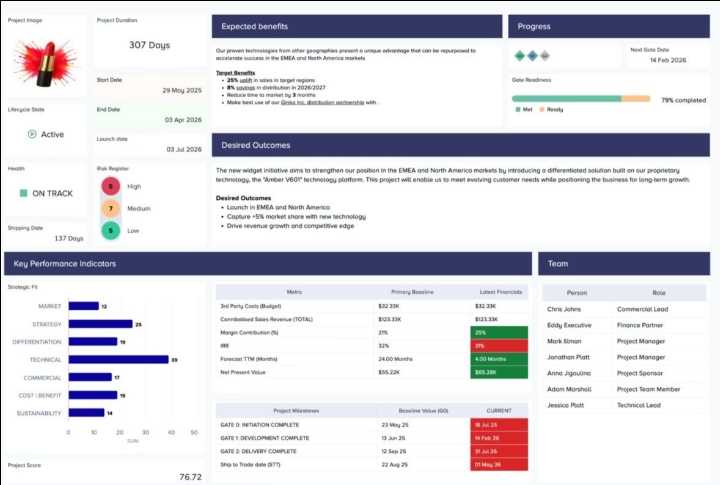The width and height of the screenshot is (720, 485).
Task: Click the TECHNICAL bar in chart
Action: pos(118,359)
